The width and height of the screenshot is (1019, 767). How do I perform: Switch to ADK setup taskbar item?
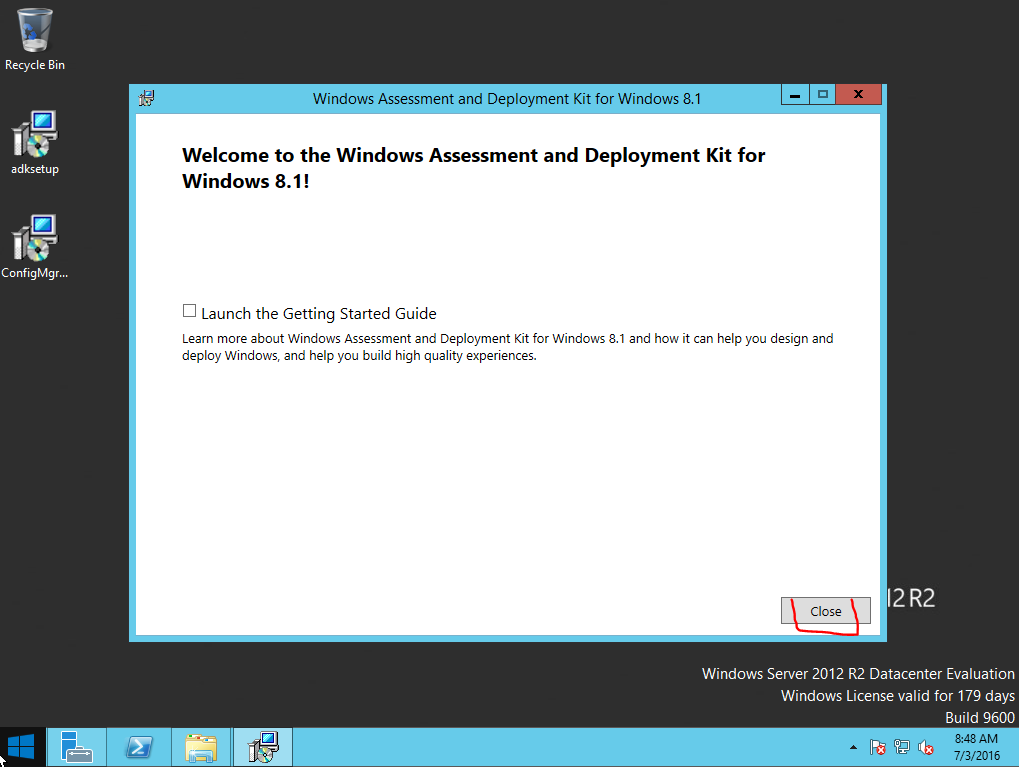(263, 747)
